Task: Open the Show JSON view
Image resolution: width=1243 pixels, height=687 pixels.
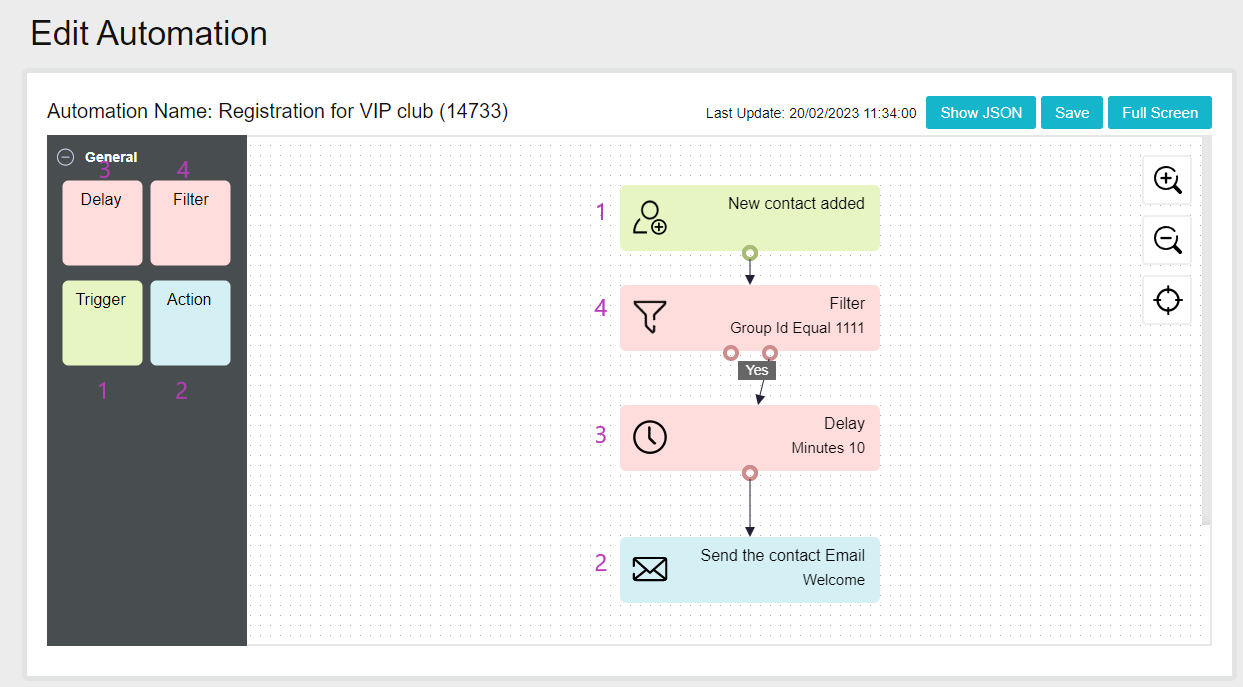Action: coord(981,113)
